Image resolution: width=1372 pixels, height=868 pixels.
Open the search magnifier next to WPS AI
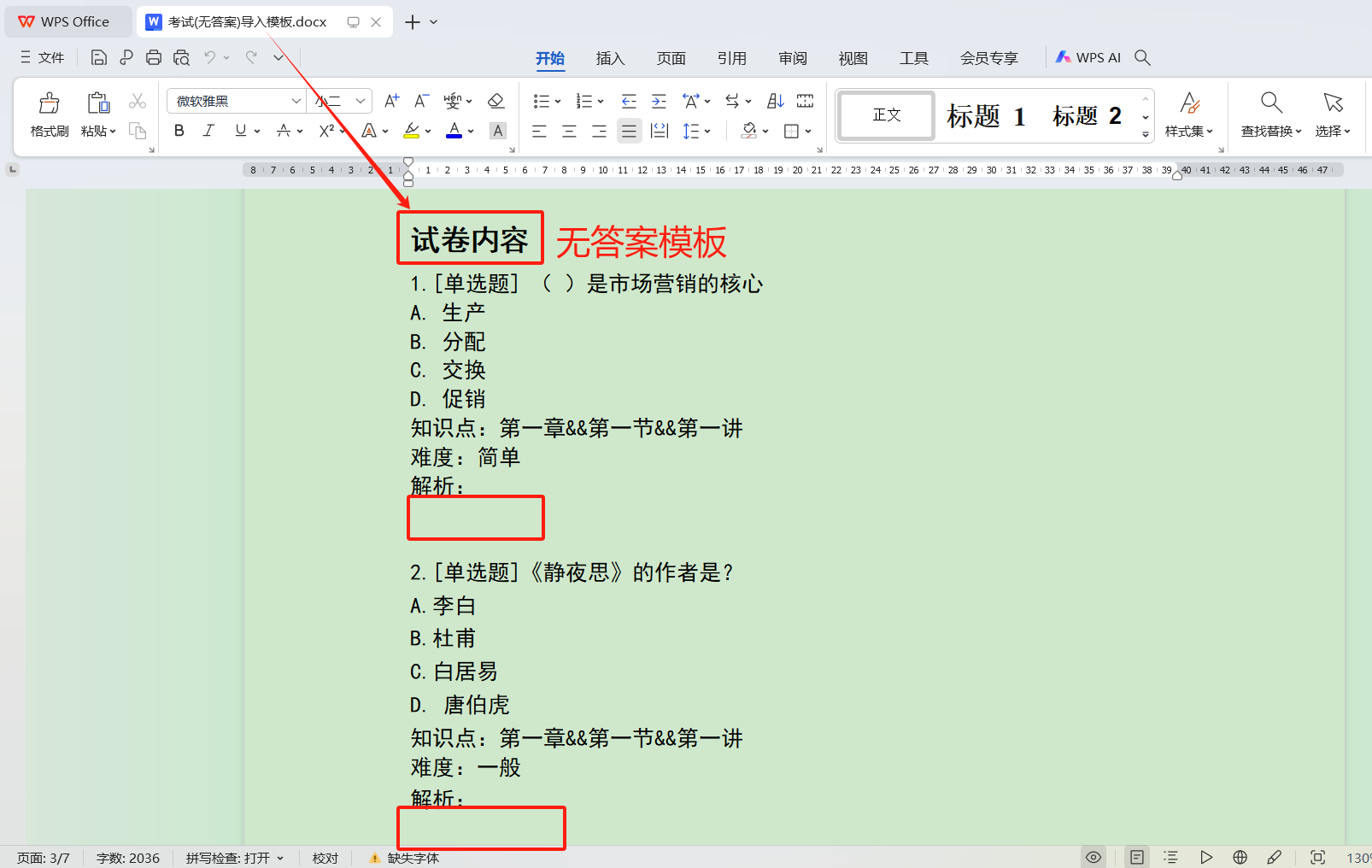tap(1142, 58)
